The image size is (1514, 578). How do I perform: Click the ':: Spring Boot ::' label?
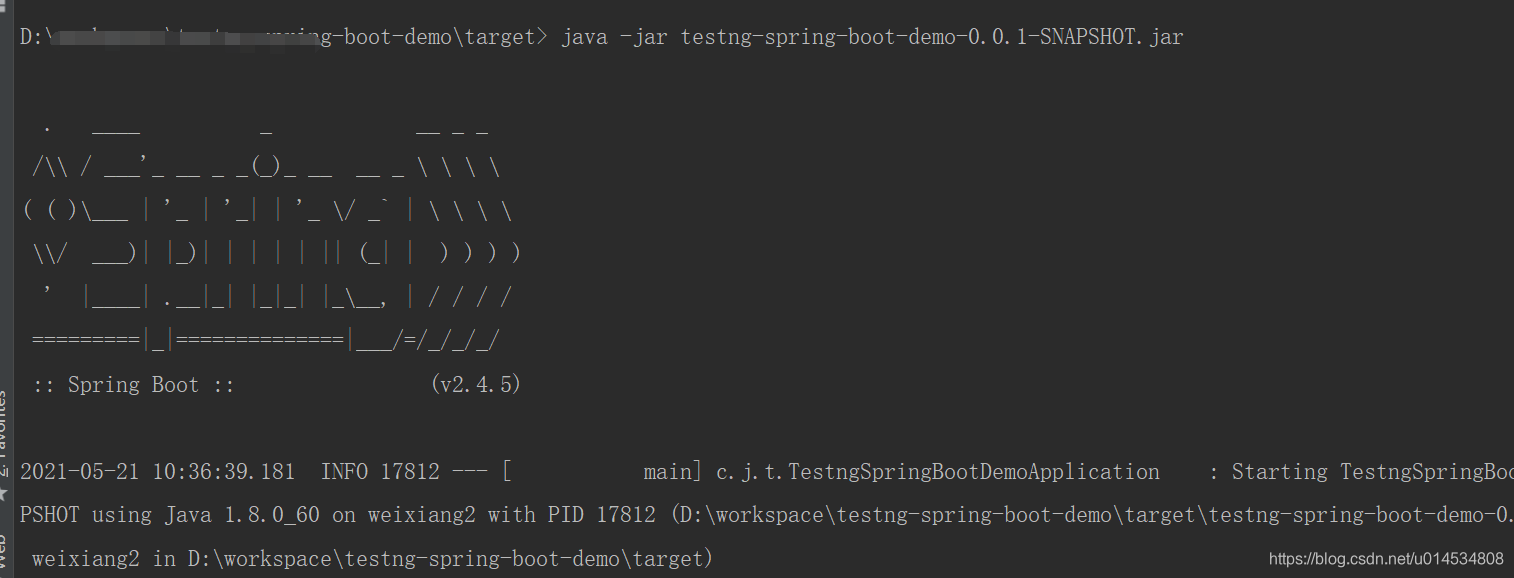coord(133,385)
